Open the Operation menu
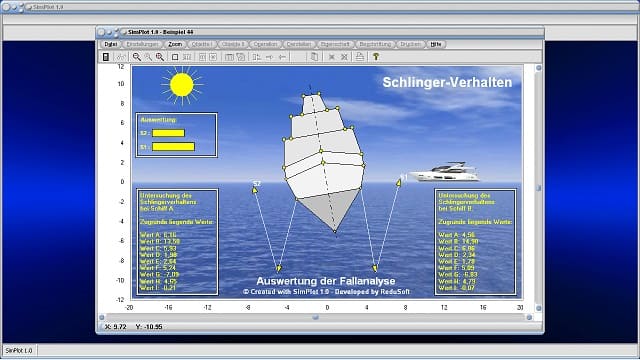The width and height of the screenshot is (640, 360). (x=265, y=44)
